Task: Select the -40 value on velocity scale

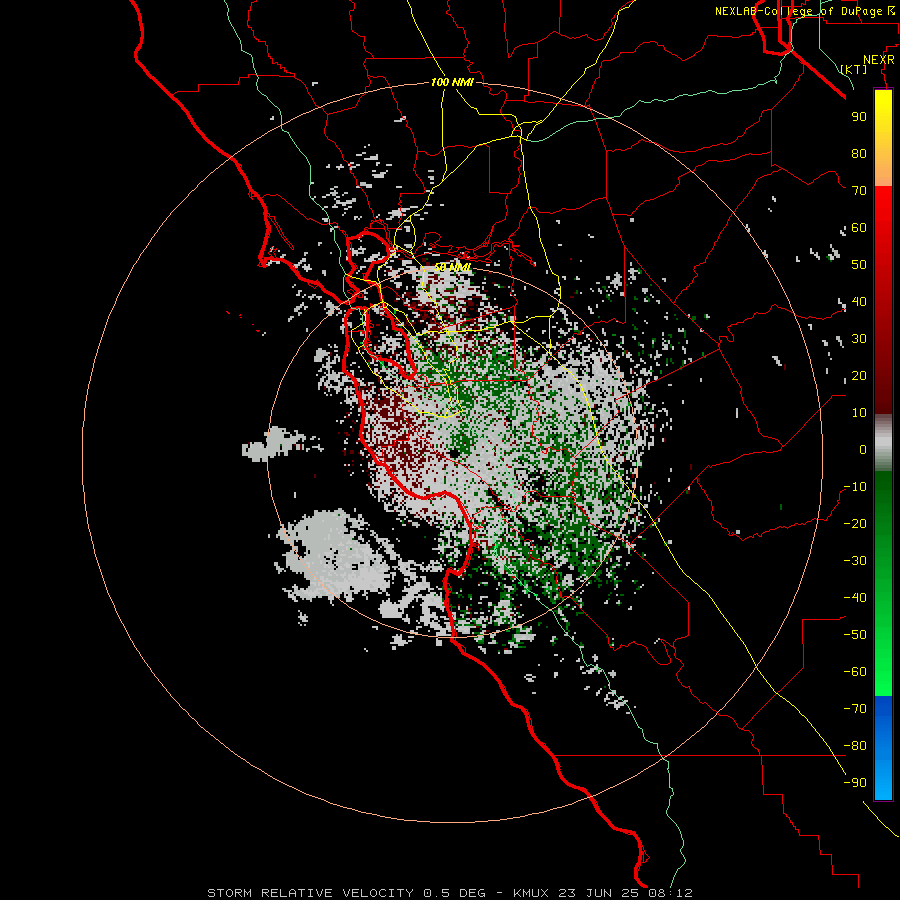Action: [855, 598]
